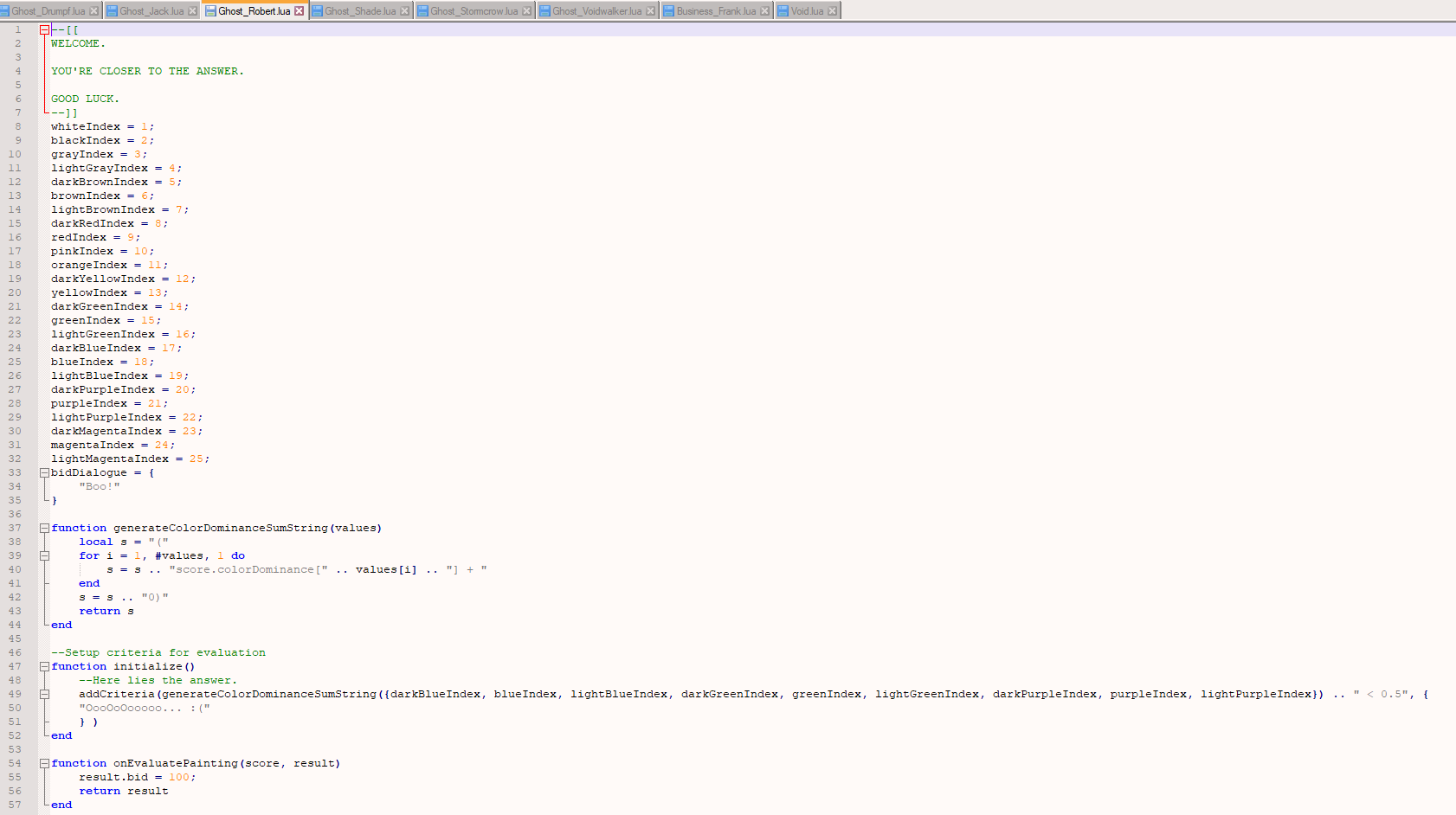Click the comment "--Here lies the answer."
This screenshot has height=815, width=1456.
point(158,680)
